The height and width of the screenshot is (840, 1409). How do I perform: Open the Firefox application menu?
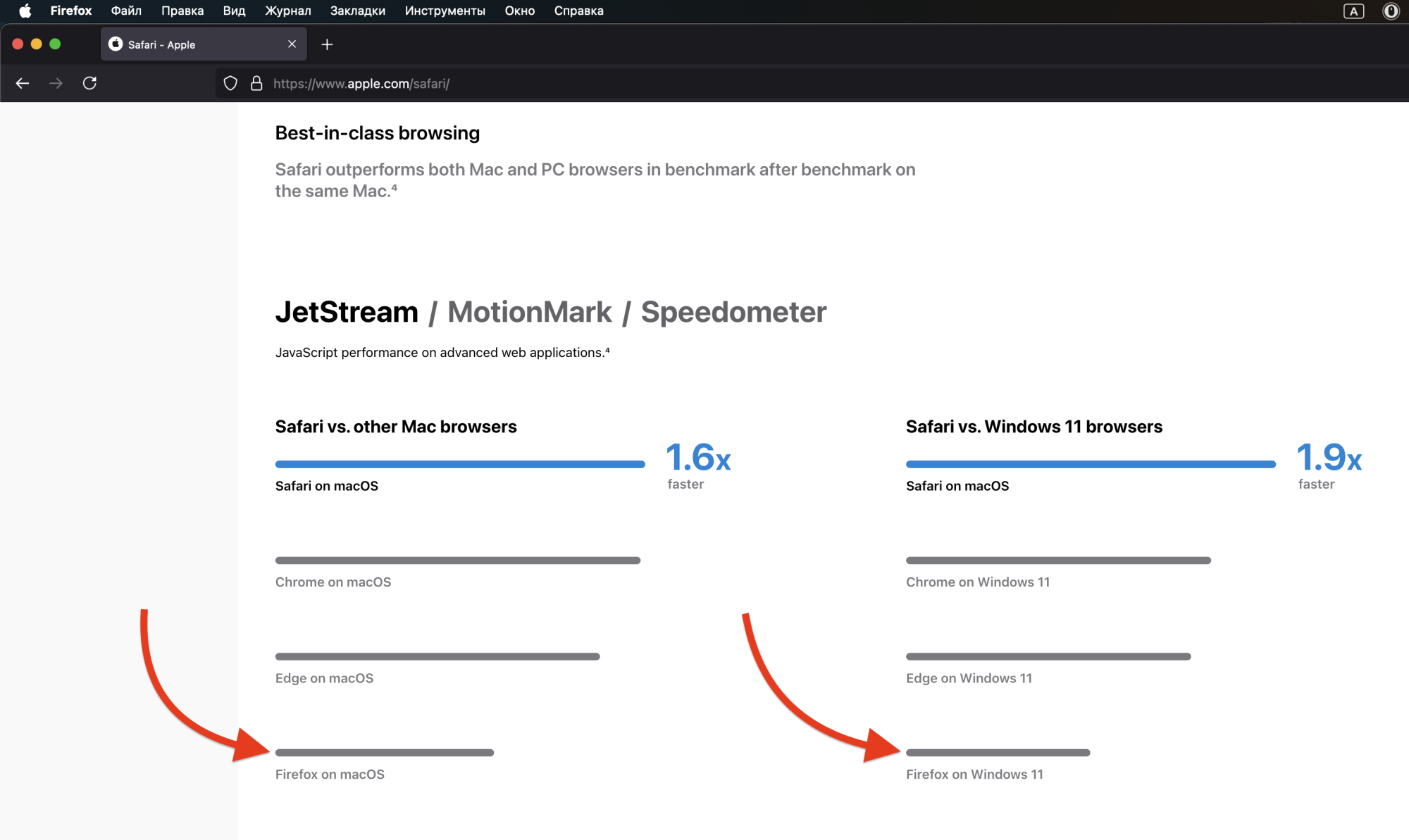point(70,11)
